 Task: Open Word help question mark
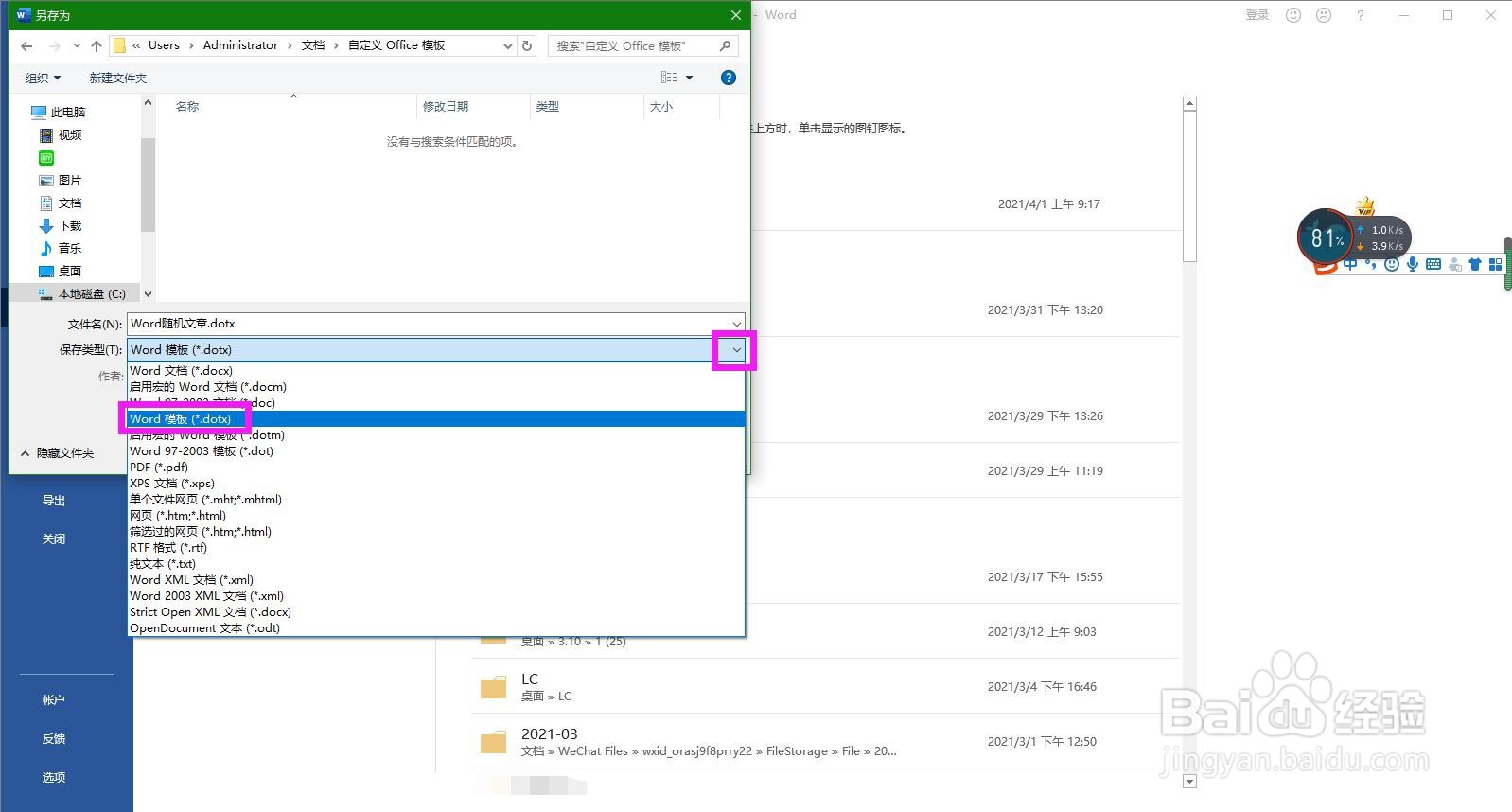[1360, 15]
